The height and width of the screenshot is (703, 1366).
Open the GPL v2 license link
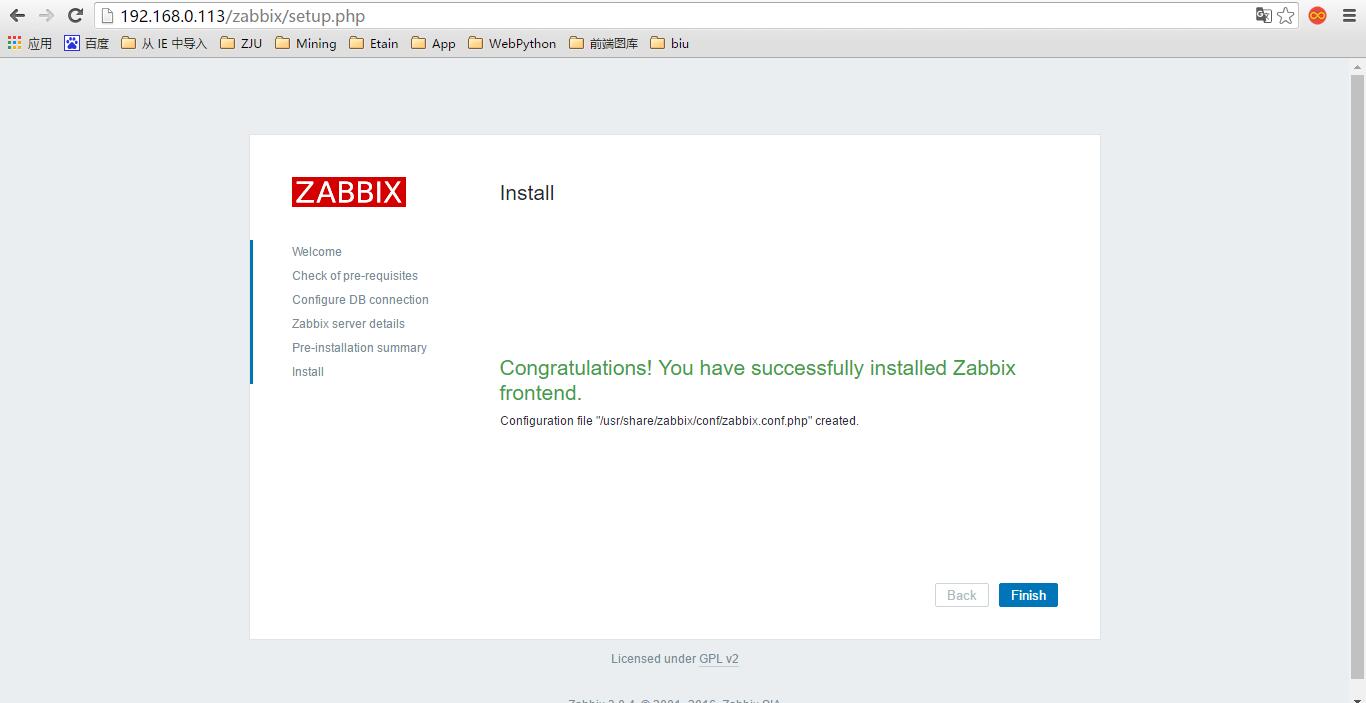[719, 658]
